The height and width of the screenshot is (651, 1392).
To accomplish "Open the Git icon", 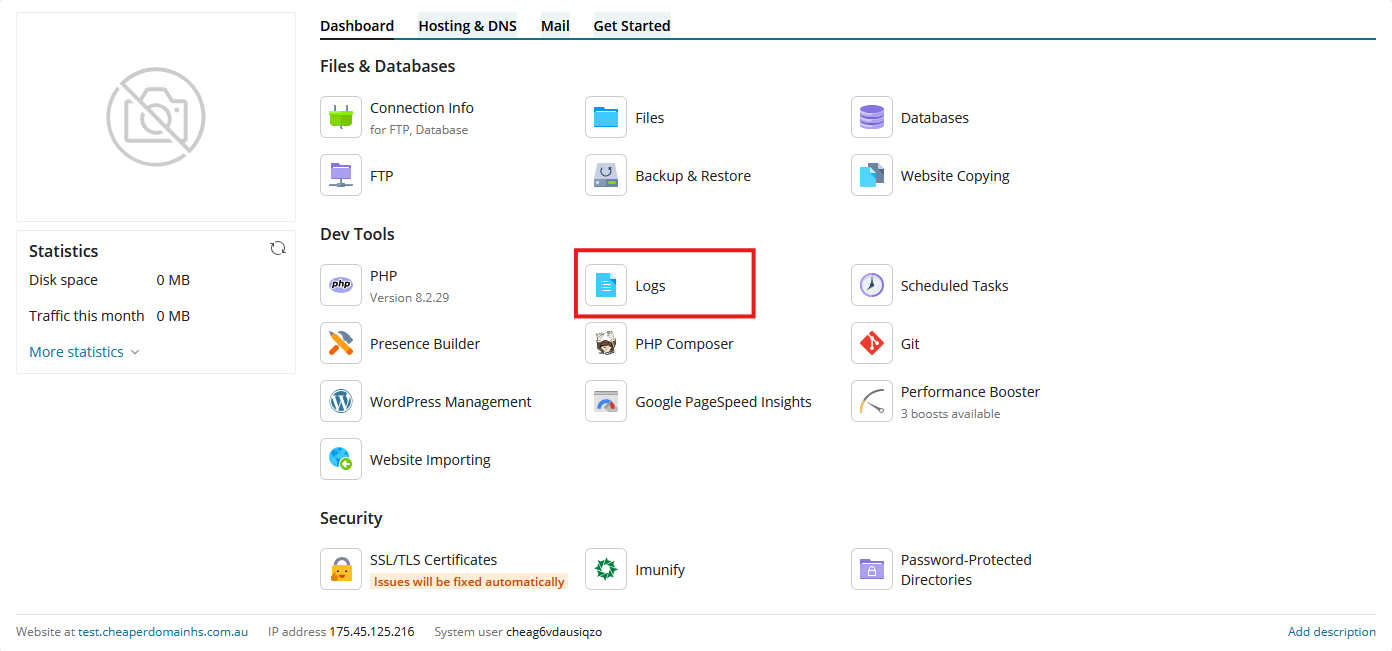I will tap(872, 344).
